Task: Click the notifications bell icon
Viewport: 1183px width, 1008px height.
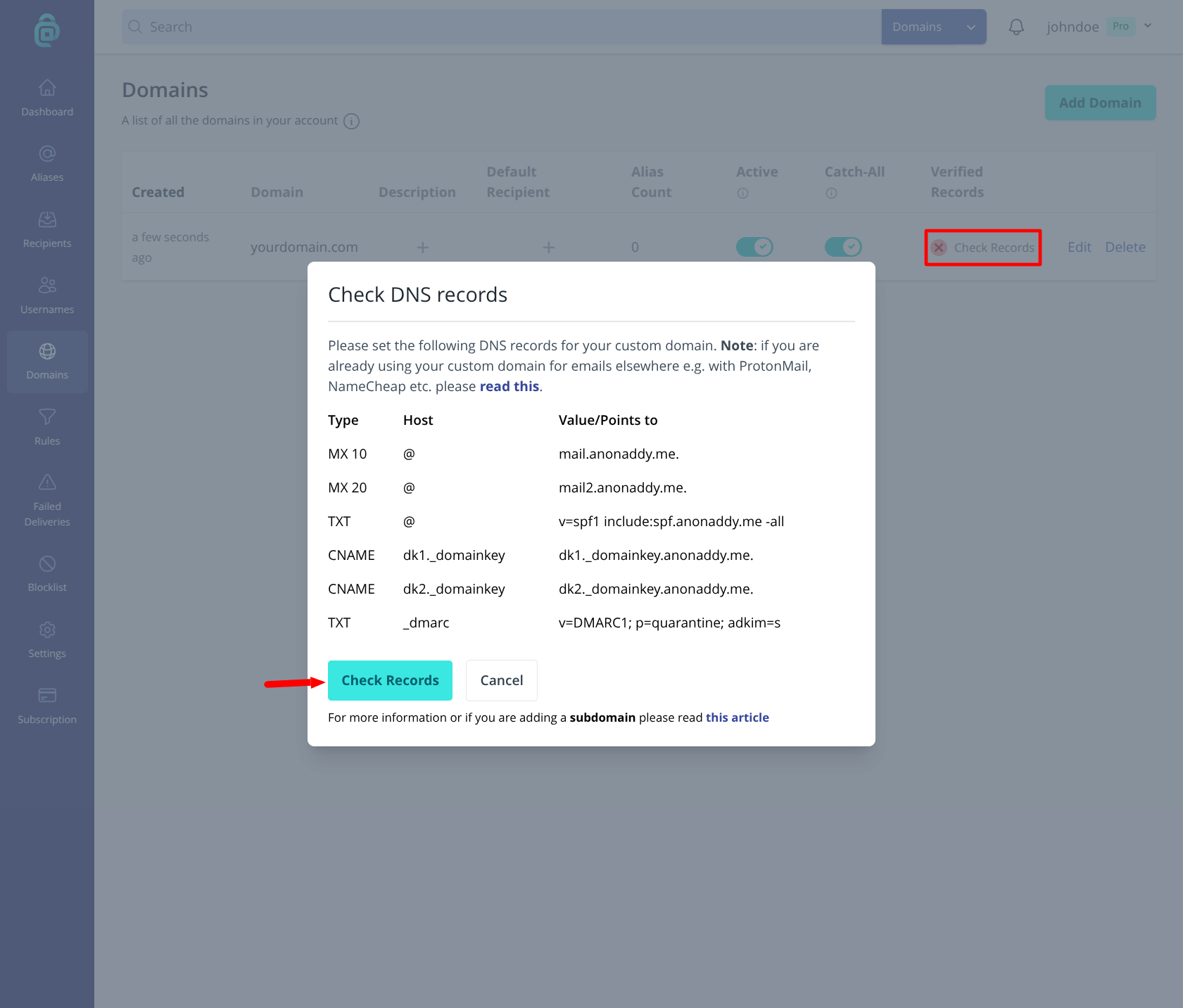Action: point(1016,27)
